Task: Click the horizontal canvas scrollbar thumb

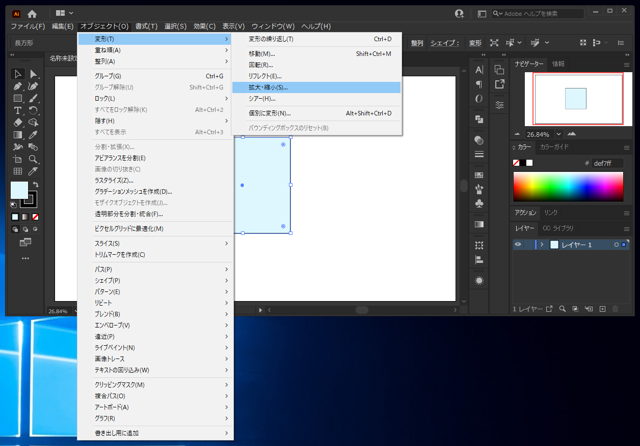Action: pos(362,310)
